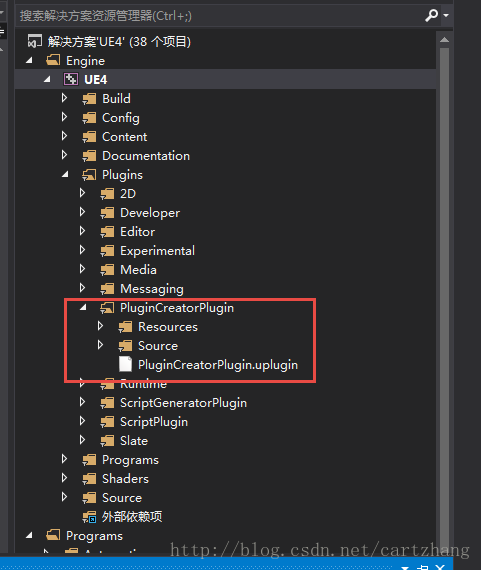
Task: Select the UE4 project label
Action: [96, 80]
